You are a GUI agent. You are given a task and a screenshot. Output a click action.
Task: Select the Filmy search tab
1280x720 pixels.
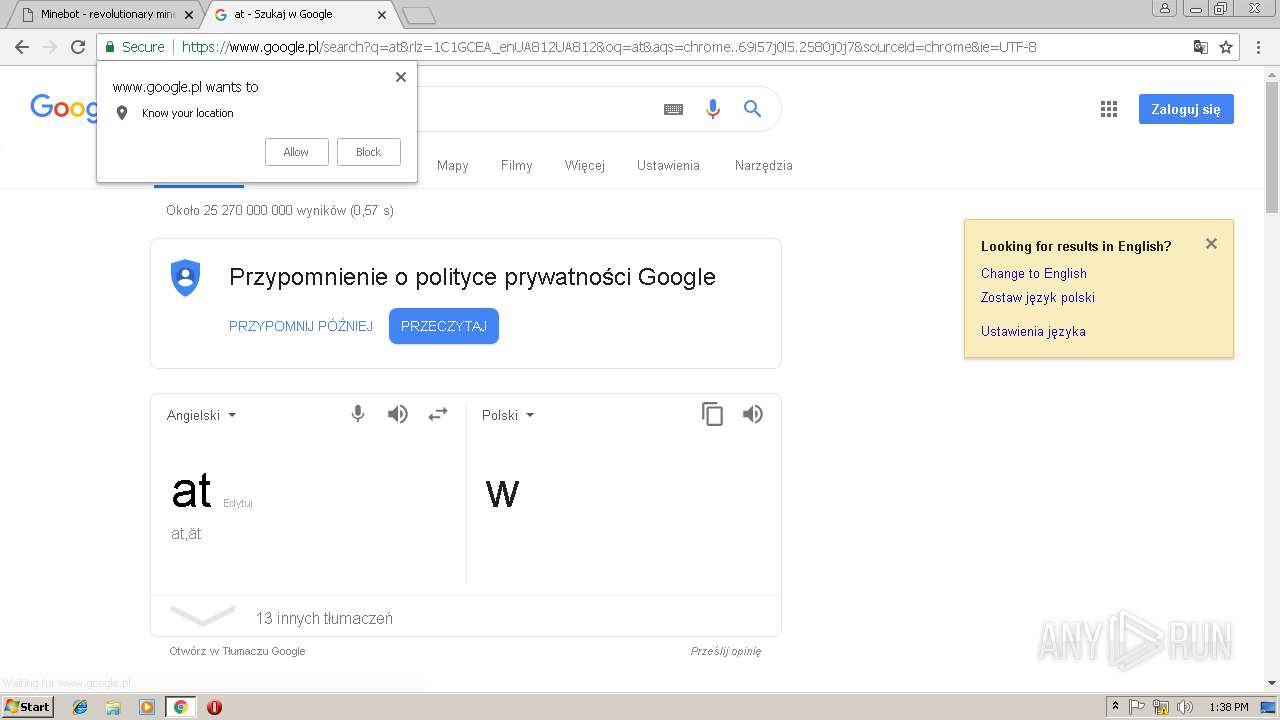coord(517,166)
